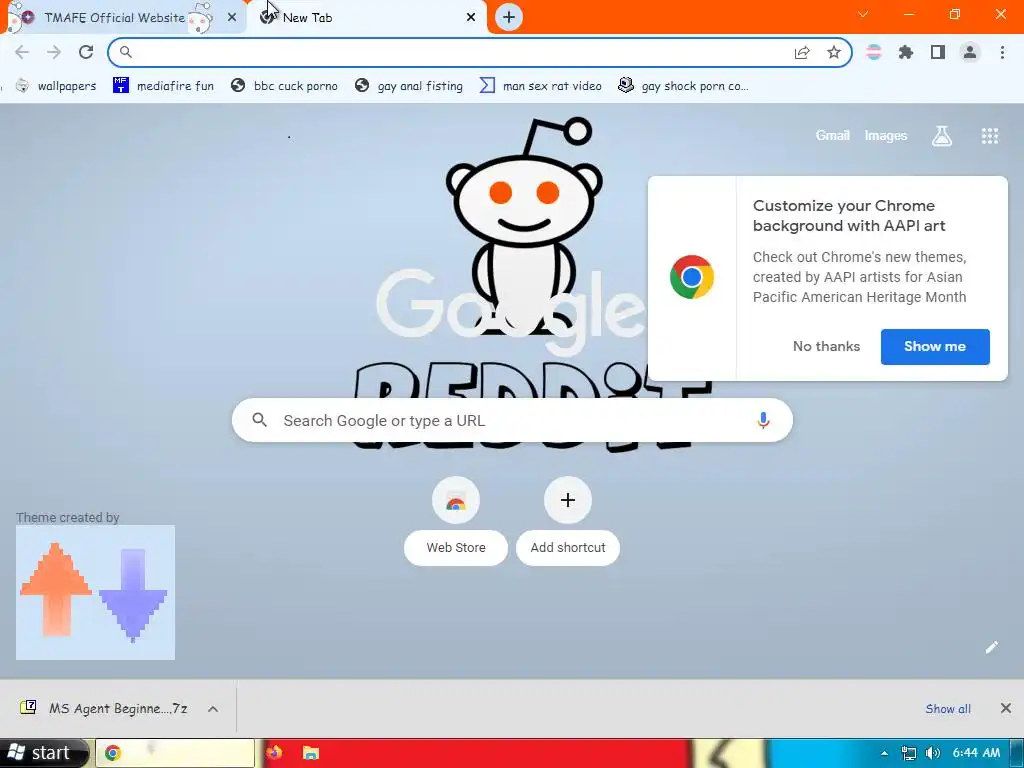Close the New Tab tab
Viewport: 1024px width, 768px height.
click(x=471, y=18)
